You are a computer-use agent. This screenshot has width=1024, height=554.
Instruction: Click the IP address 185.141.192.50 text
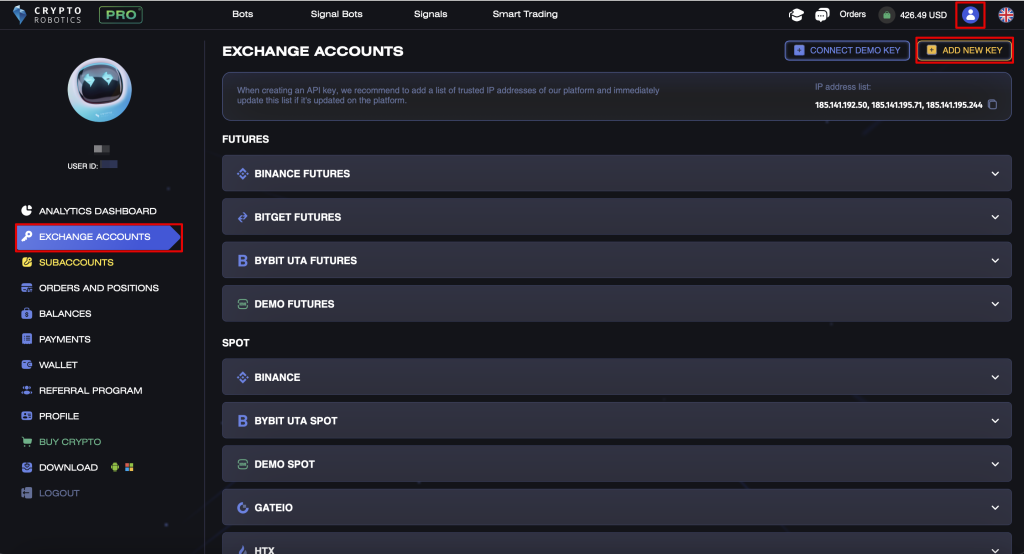[x=841, y=105]
